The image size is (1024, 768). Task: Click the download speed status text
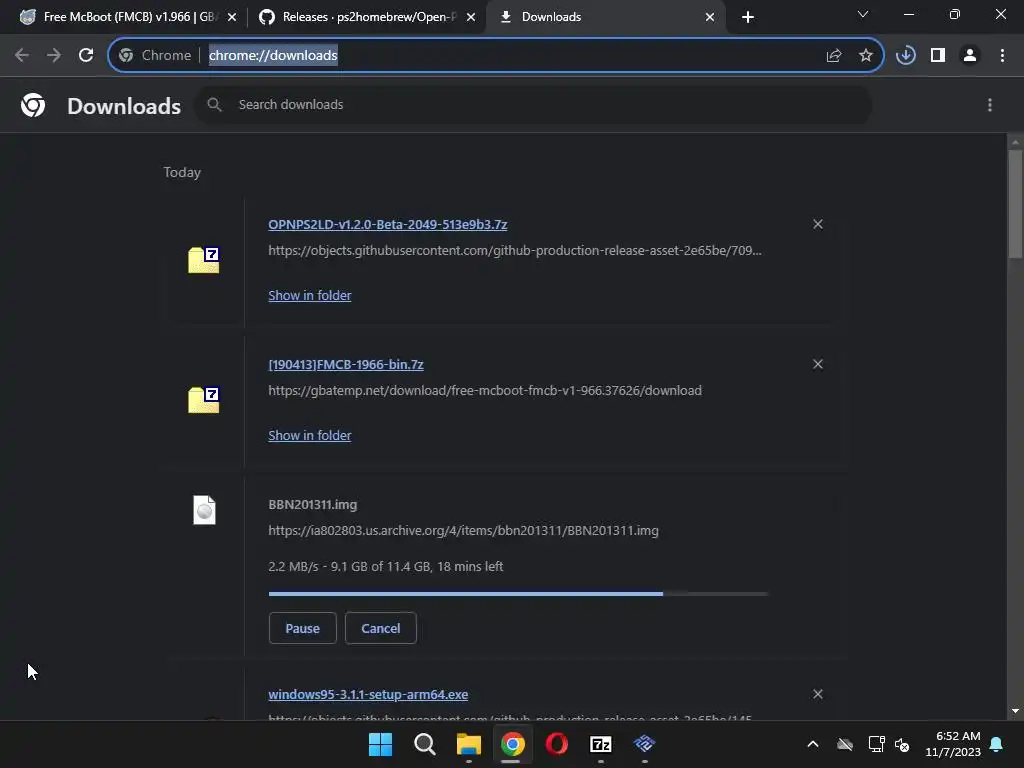point(385,566)
